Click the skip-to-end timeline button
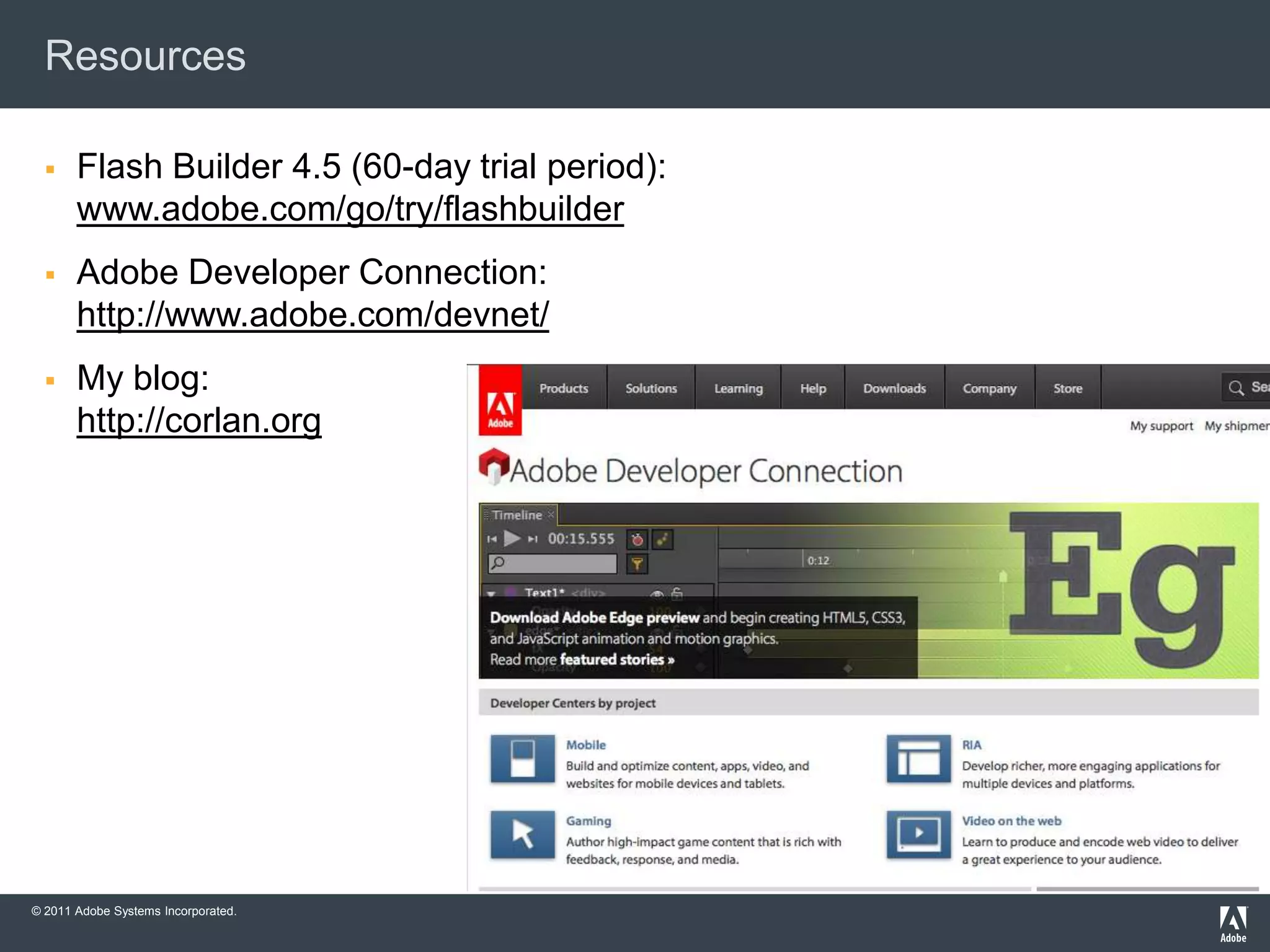Image resolution: width=1270 pixels, height=952 pixels. [532, 539]
